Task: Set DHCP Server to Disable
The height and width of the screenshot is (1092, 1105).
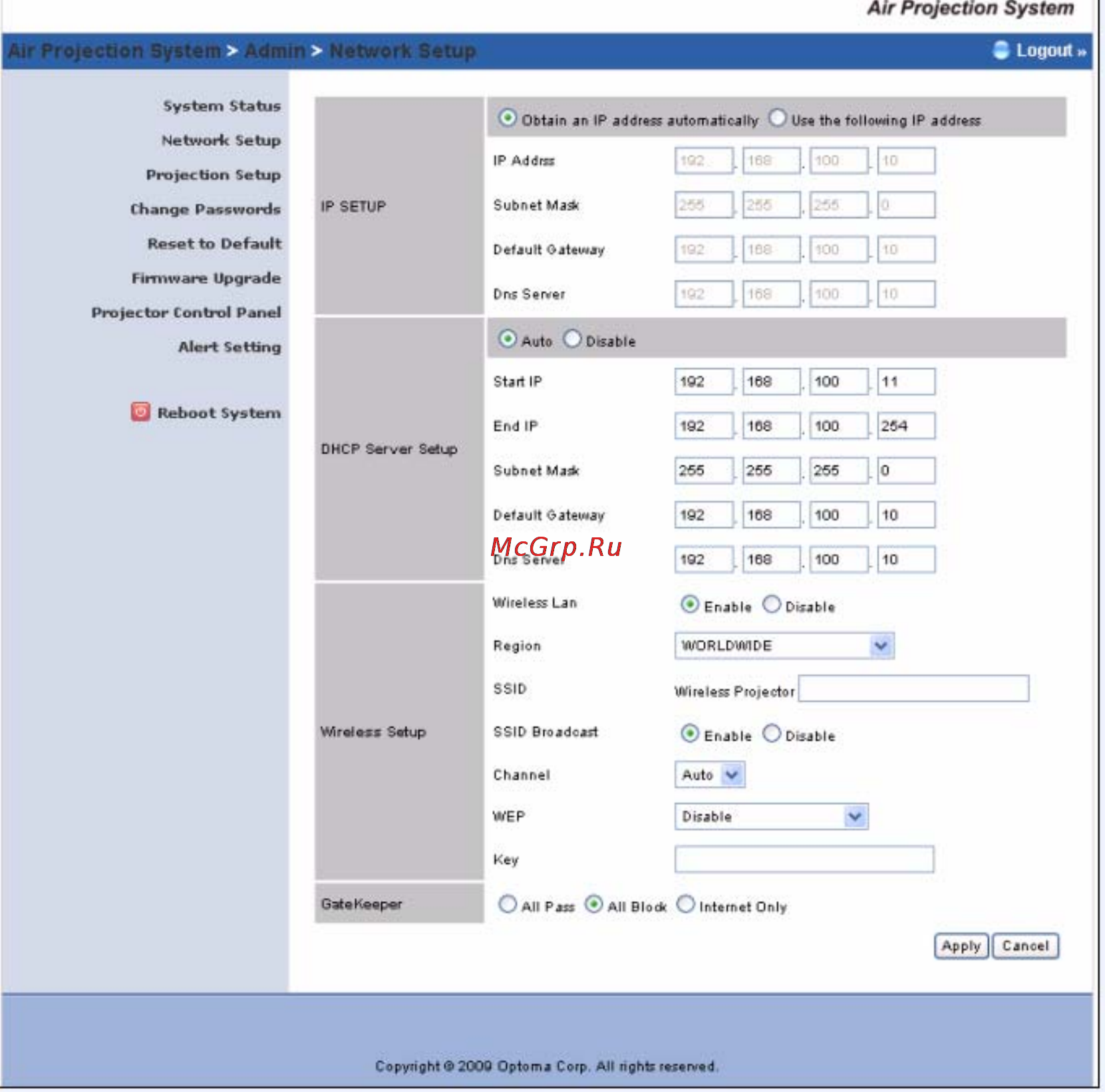Action: 572,339
